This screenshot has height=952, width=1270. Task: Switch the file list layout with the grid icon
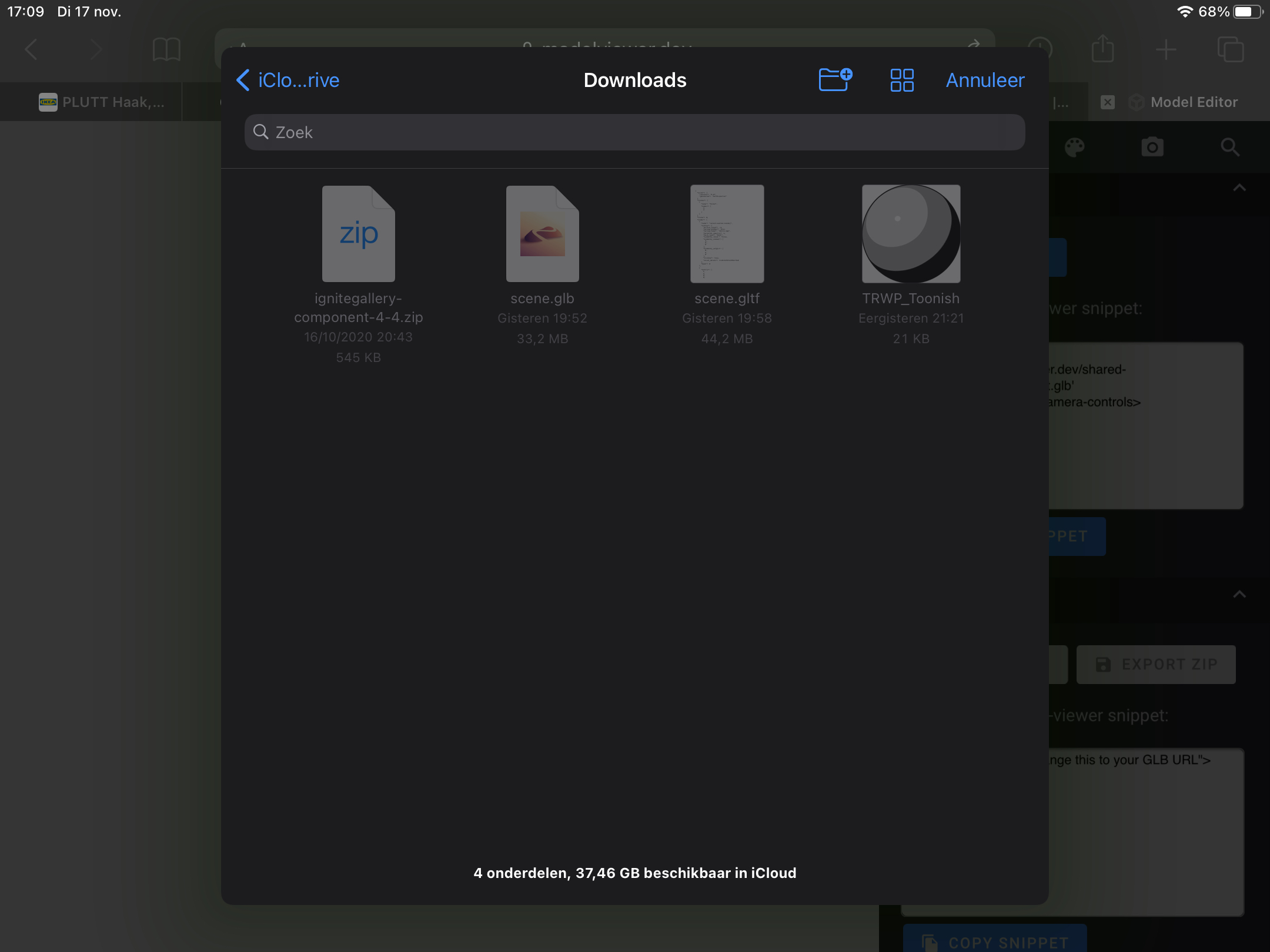[902, 80]
